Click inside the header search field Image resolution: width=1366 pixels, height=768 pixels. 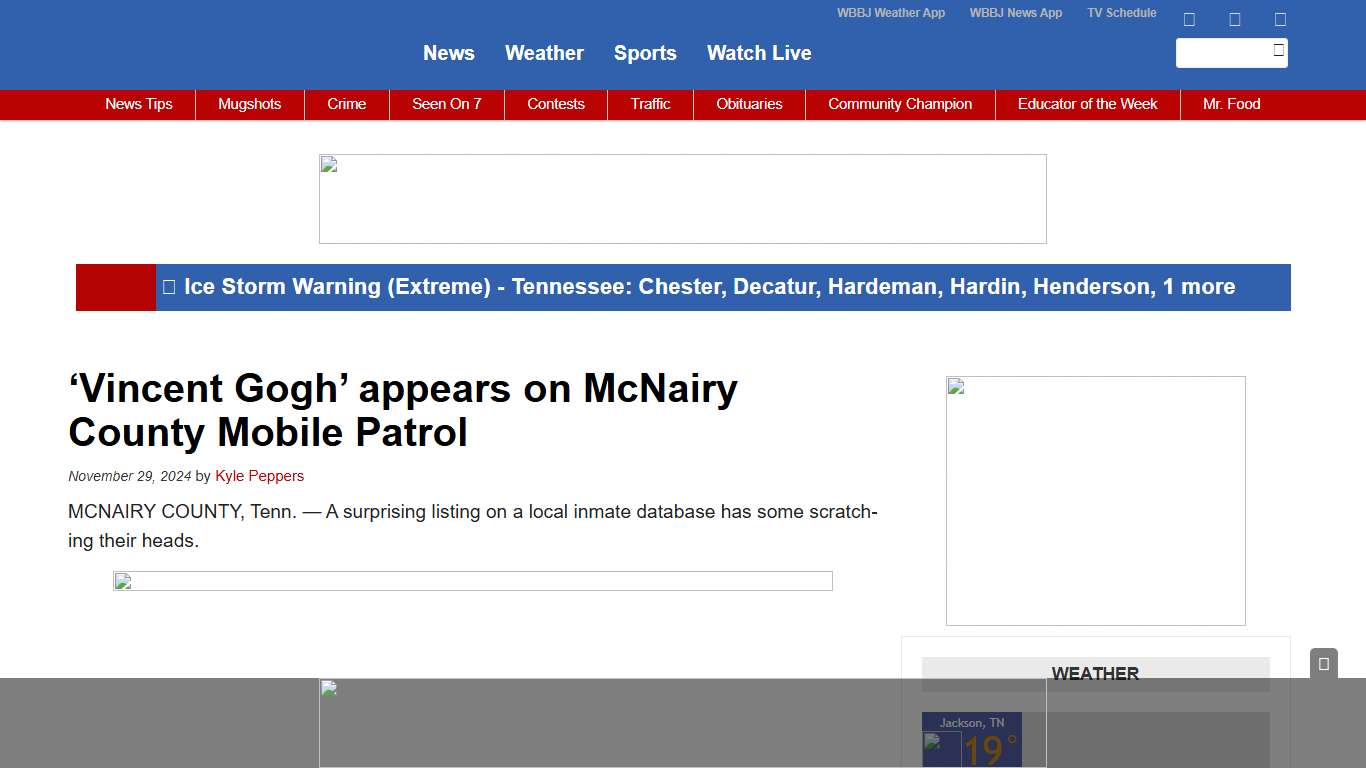(1222, 53)
